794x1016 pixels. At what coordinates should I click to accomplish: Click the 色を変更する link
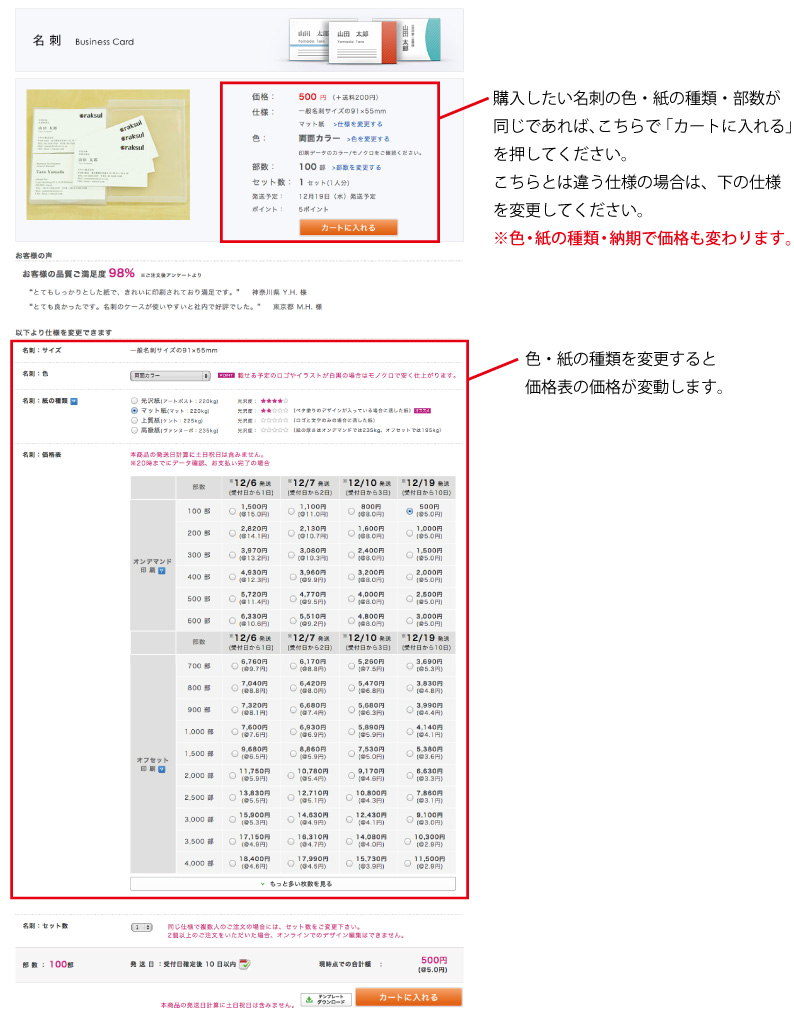[368, 139]
